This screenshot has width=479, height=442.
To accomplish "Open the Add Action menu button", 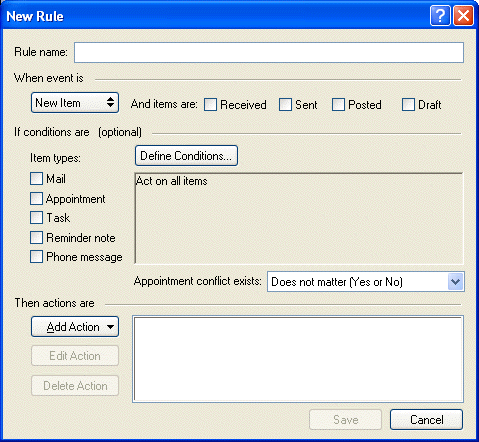I will pyautogui.click(x=75, y=327).
